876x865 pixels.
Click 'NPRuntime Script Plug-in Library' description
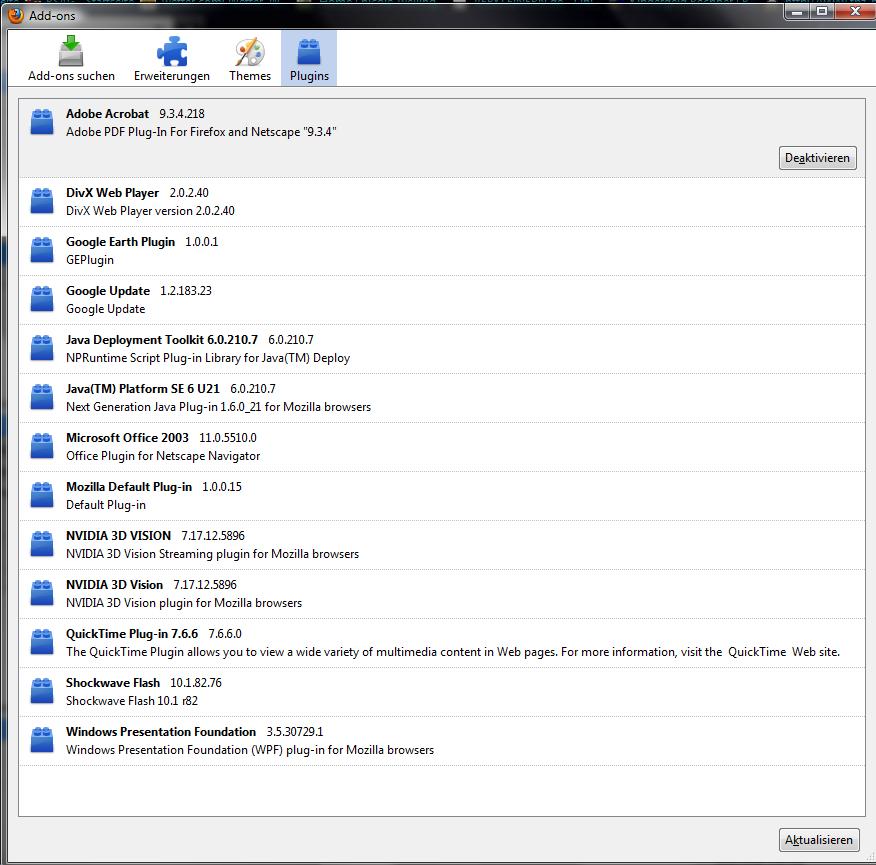(208, 358)
